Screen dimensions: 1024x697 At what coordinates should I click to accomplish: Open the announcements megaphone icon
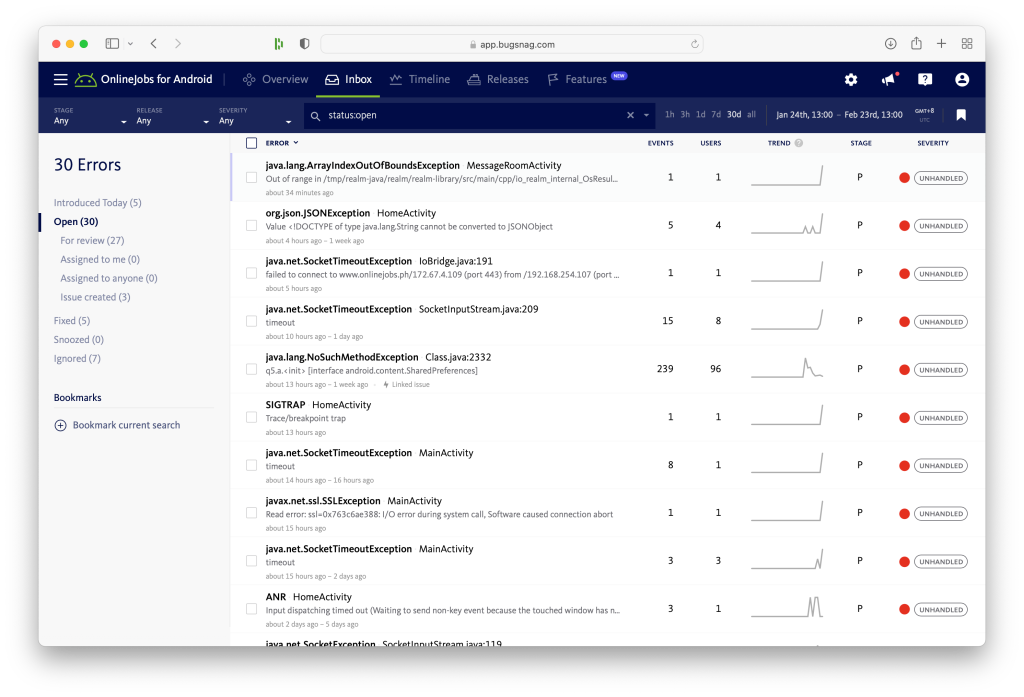(888, 80)
